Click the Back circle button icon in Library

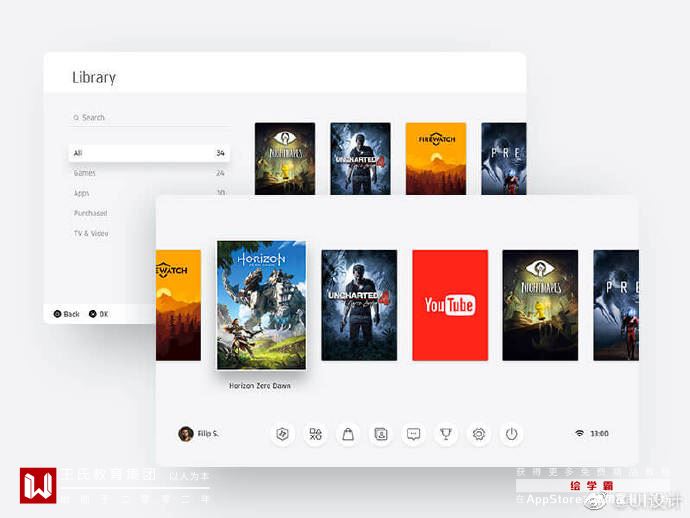click(57, 314)
